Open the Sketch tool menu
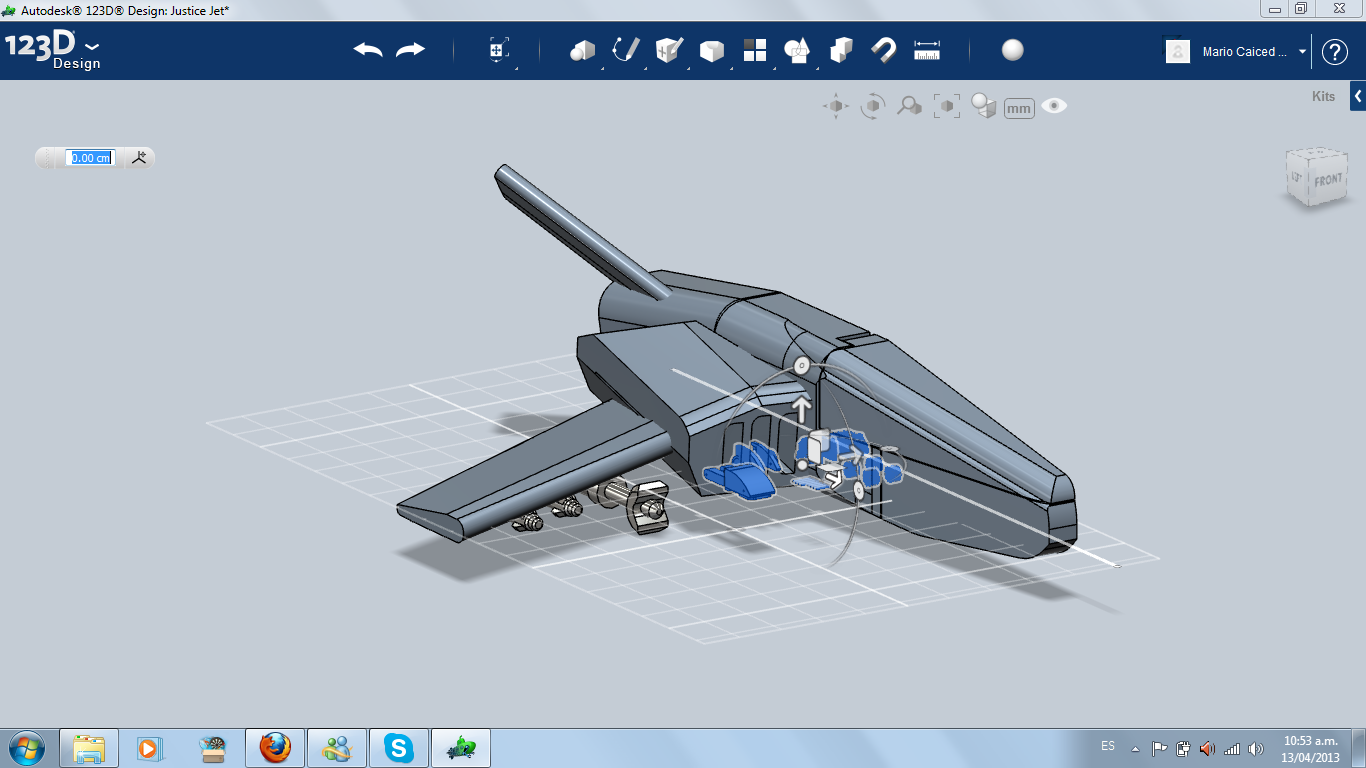The image size is (1366, 768). (625, 51)
